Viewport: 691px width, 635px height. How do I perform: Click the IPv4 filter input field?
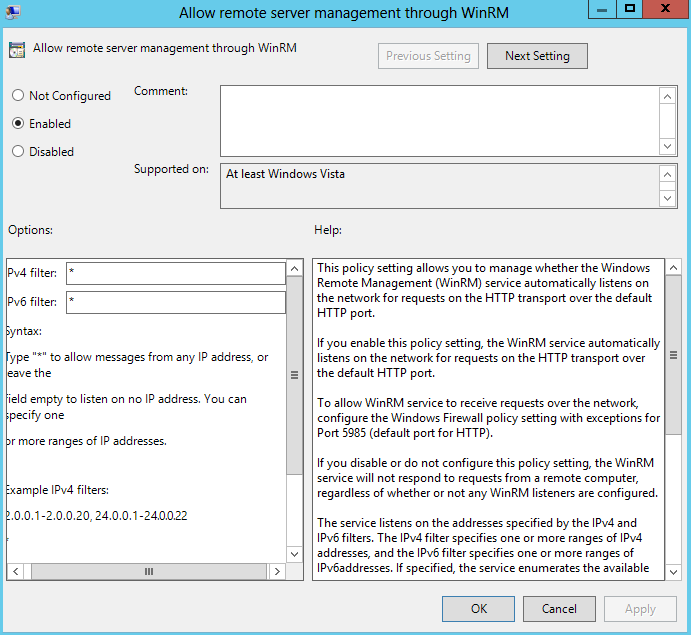(x=176, y=274)
